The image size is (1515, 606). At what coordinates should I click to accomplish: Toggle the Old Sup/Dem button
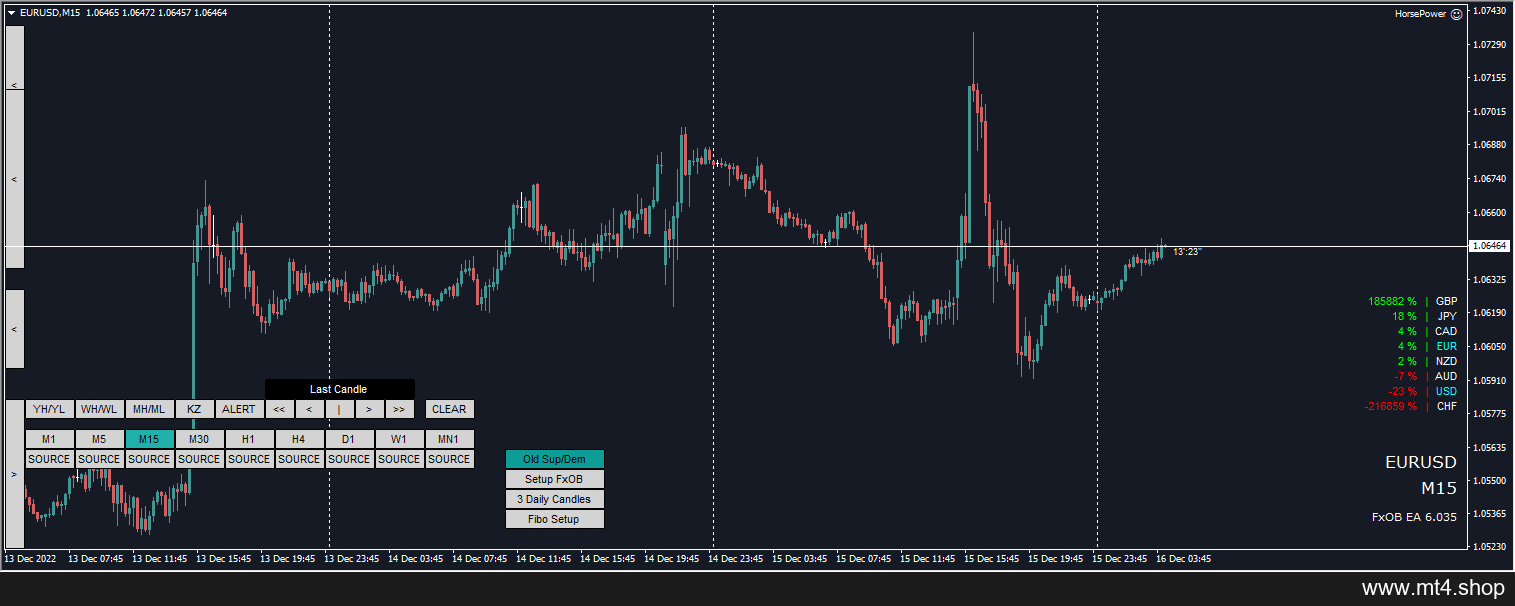tap(555, 459)
